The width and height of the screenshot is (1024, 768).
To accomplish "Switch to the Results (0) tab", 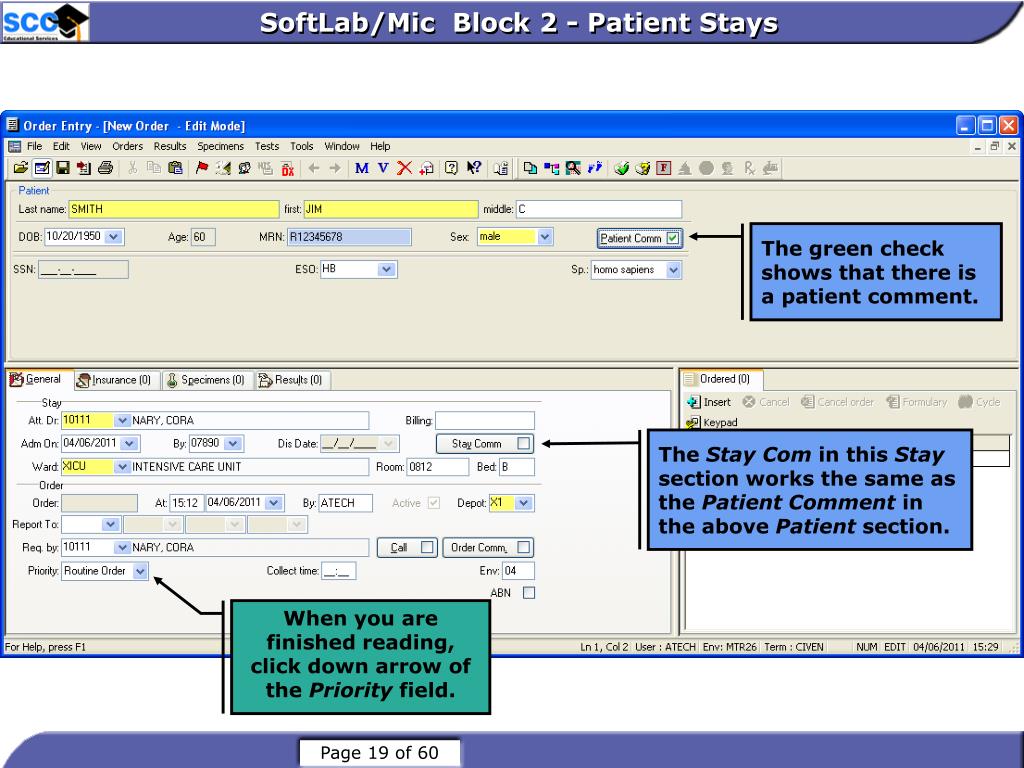I will [x=292, y=380].
